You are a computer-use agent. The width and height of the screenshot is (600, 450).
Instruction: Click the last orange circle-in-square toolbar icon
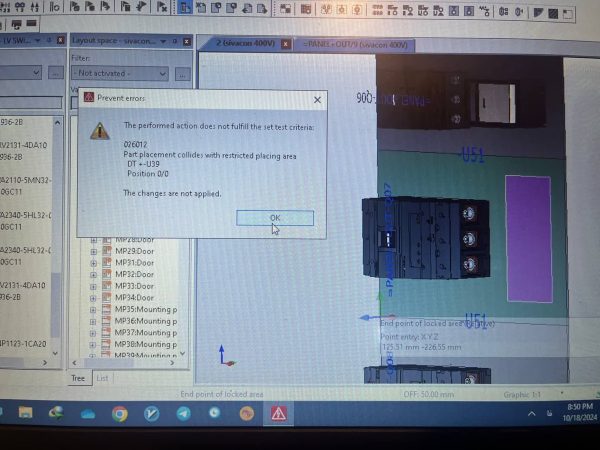(x=357, y=10)
